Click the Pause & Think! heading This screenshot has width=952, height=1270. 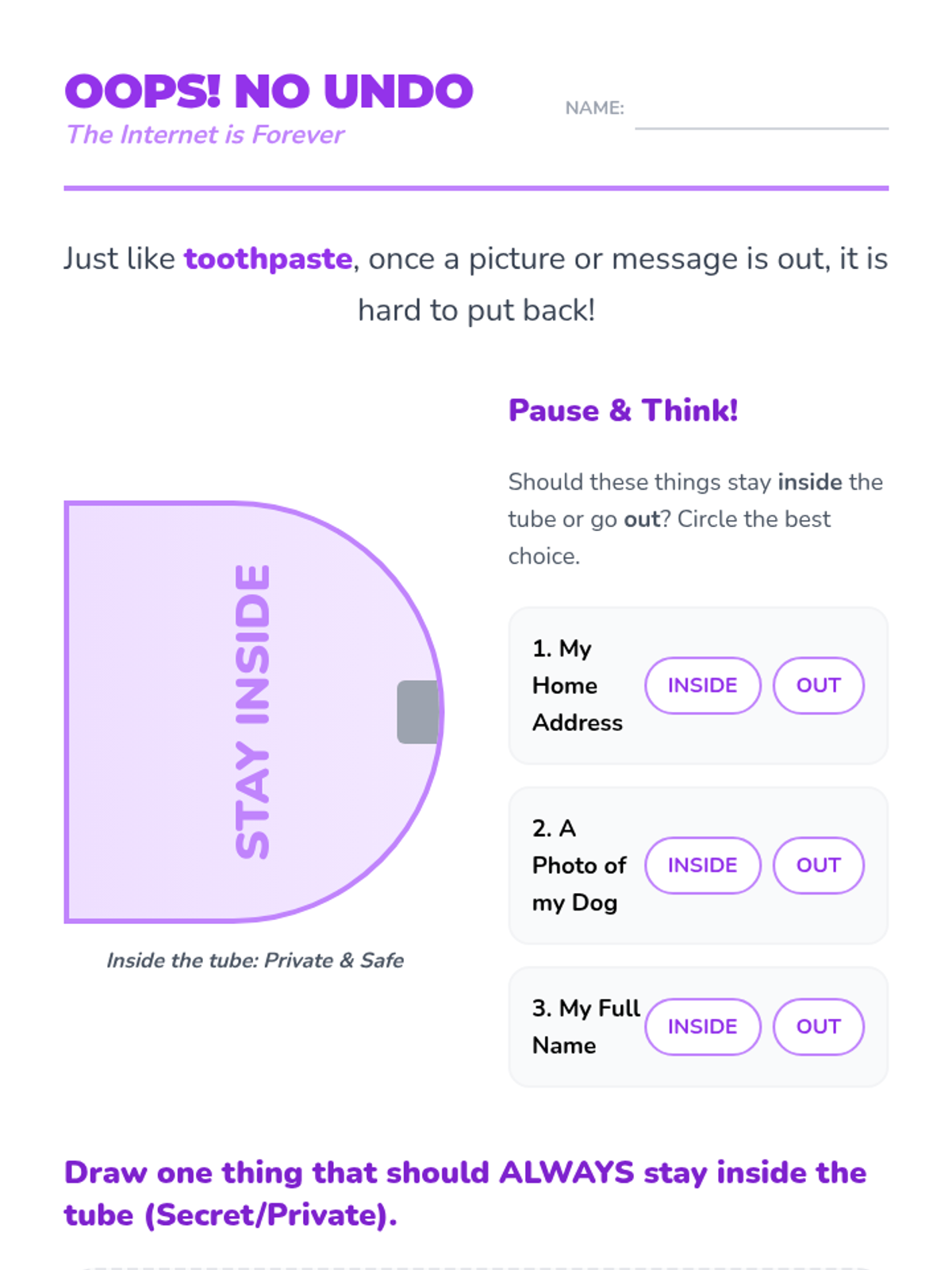pyautogui.click(x=623, y=410)
